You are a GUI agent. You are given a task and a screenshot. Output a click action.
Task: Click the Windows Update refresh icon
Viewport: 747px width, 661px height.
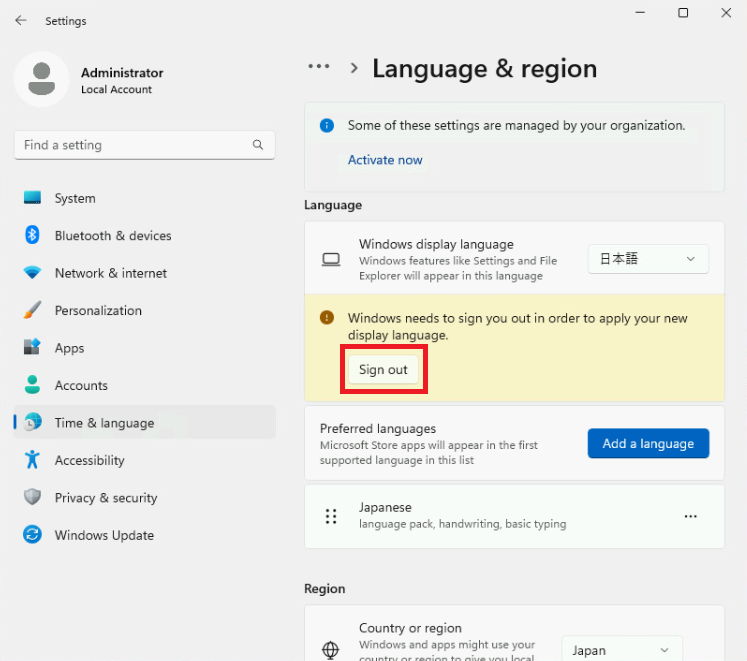(32, 535)
